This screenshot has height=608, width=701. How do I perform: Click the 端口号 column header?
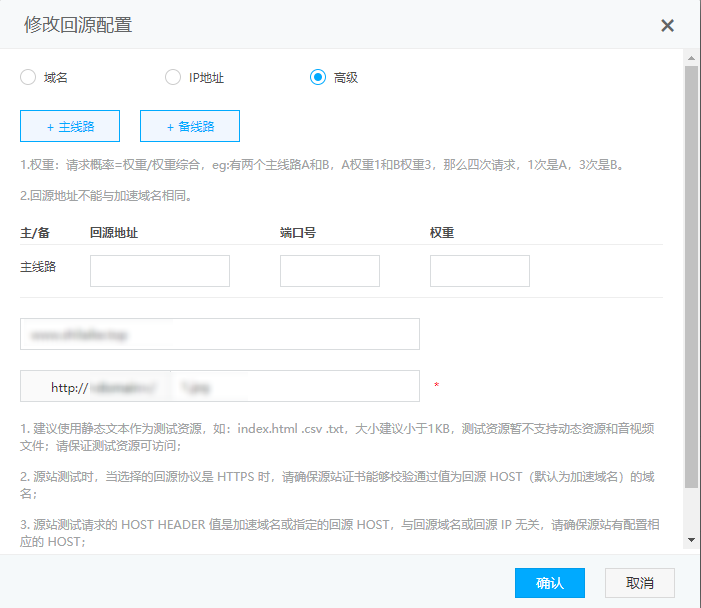[x=299, y=232]
